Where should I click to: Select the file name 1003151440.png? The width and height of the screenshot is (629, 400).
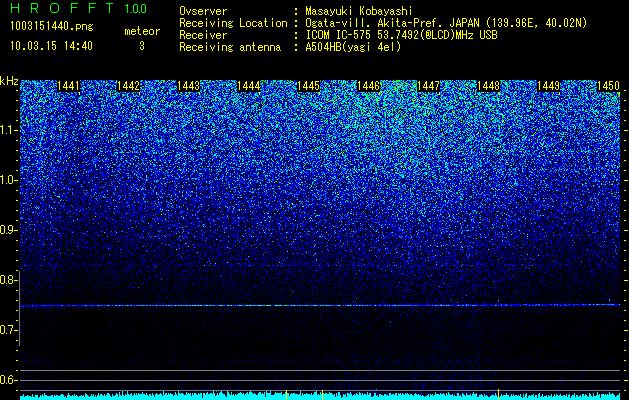(51, 26)
